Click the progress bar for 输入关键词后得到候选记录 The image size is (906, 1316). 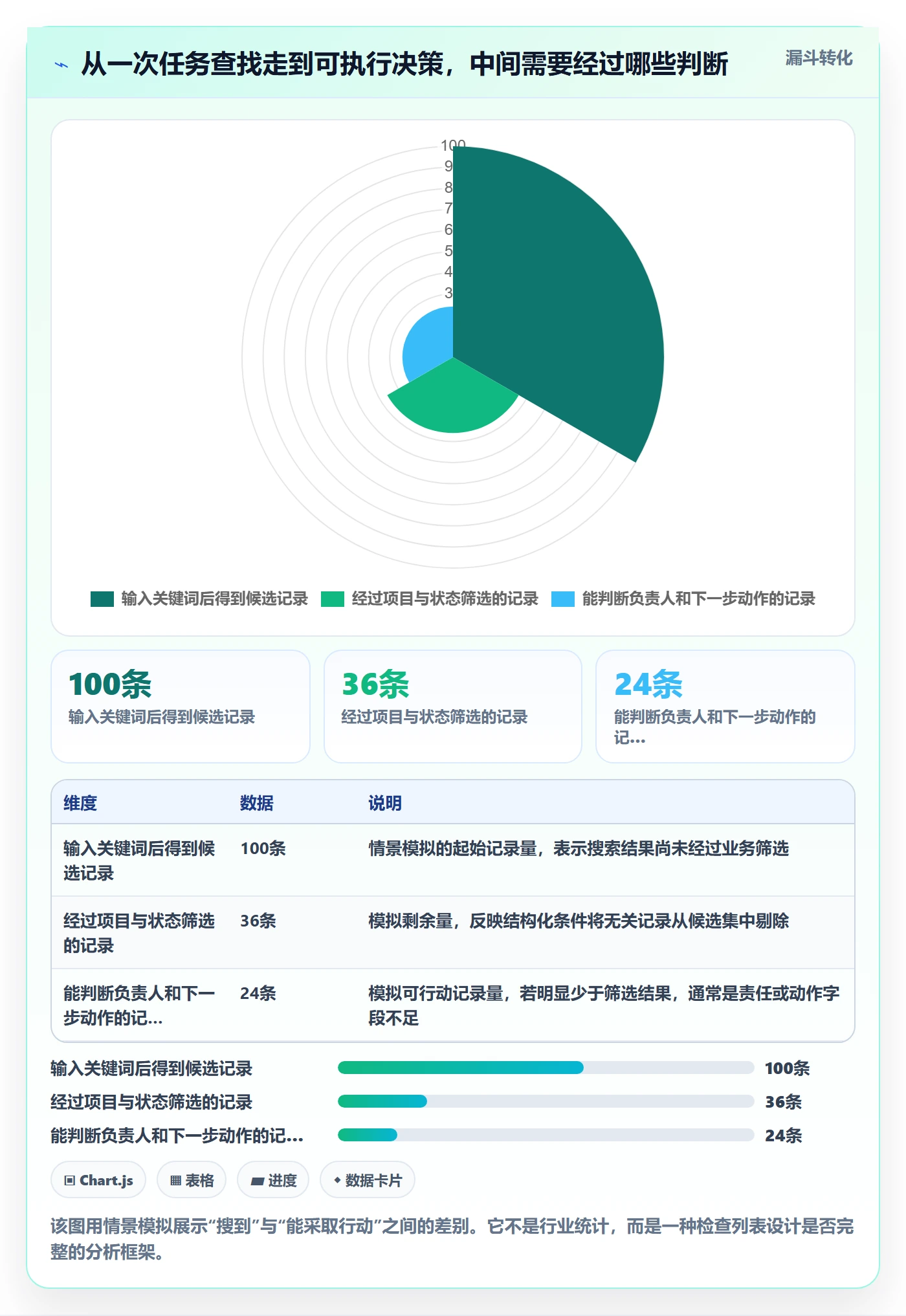pos(546,1068)
